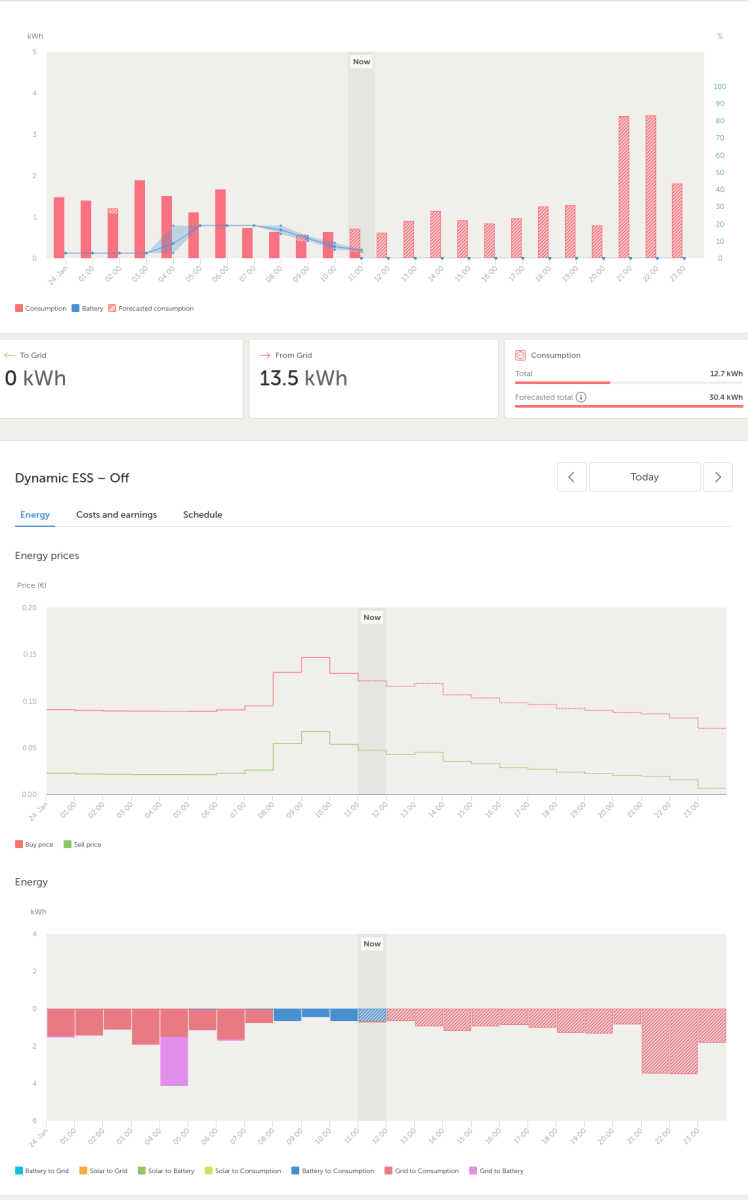Switch to the Energy tab
This screenshot has height=1200, width=748.
pyautogui.click(x=35, y=515)
